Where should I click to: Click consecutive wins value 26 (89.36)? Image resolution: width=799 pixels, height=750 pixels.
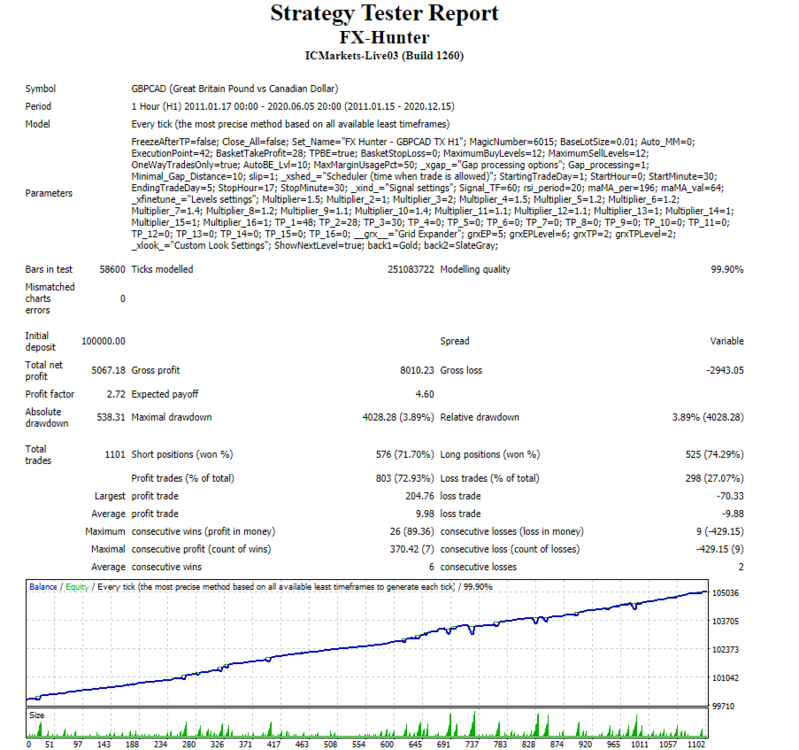click(x=412, y=532)
